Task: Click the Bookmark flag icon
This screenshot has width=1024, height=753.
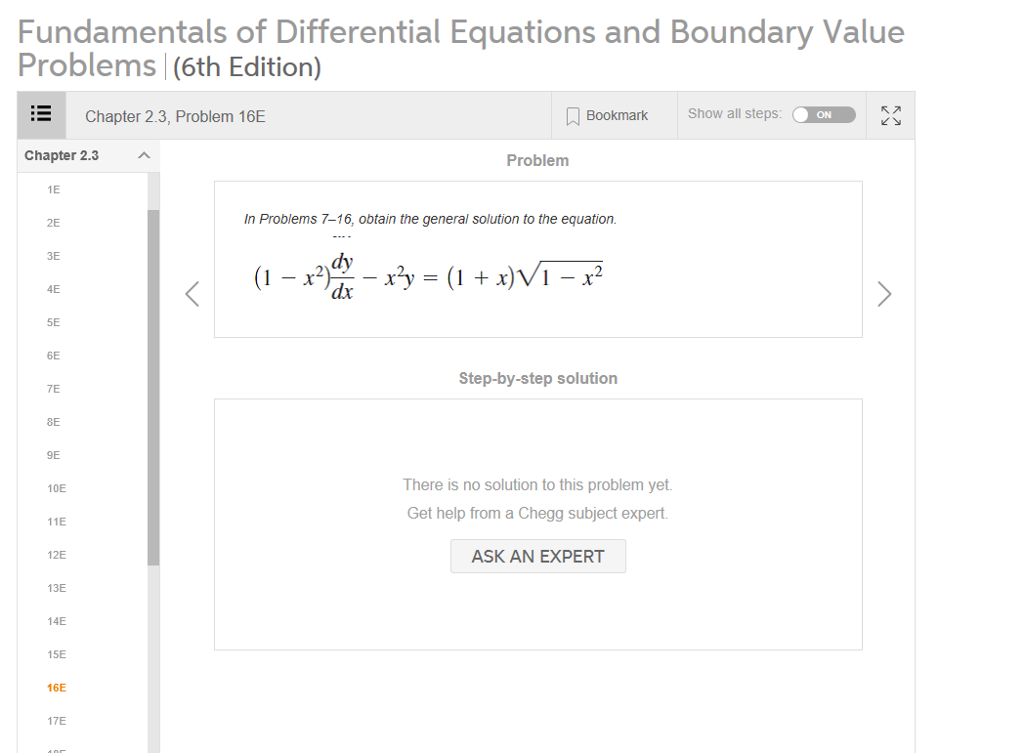Action: pos(572,114)
